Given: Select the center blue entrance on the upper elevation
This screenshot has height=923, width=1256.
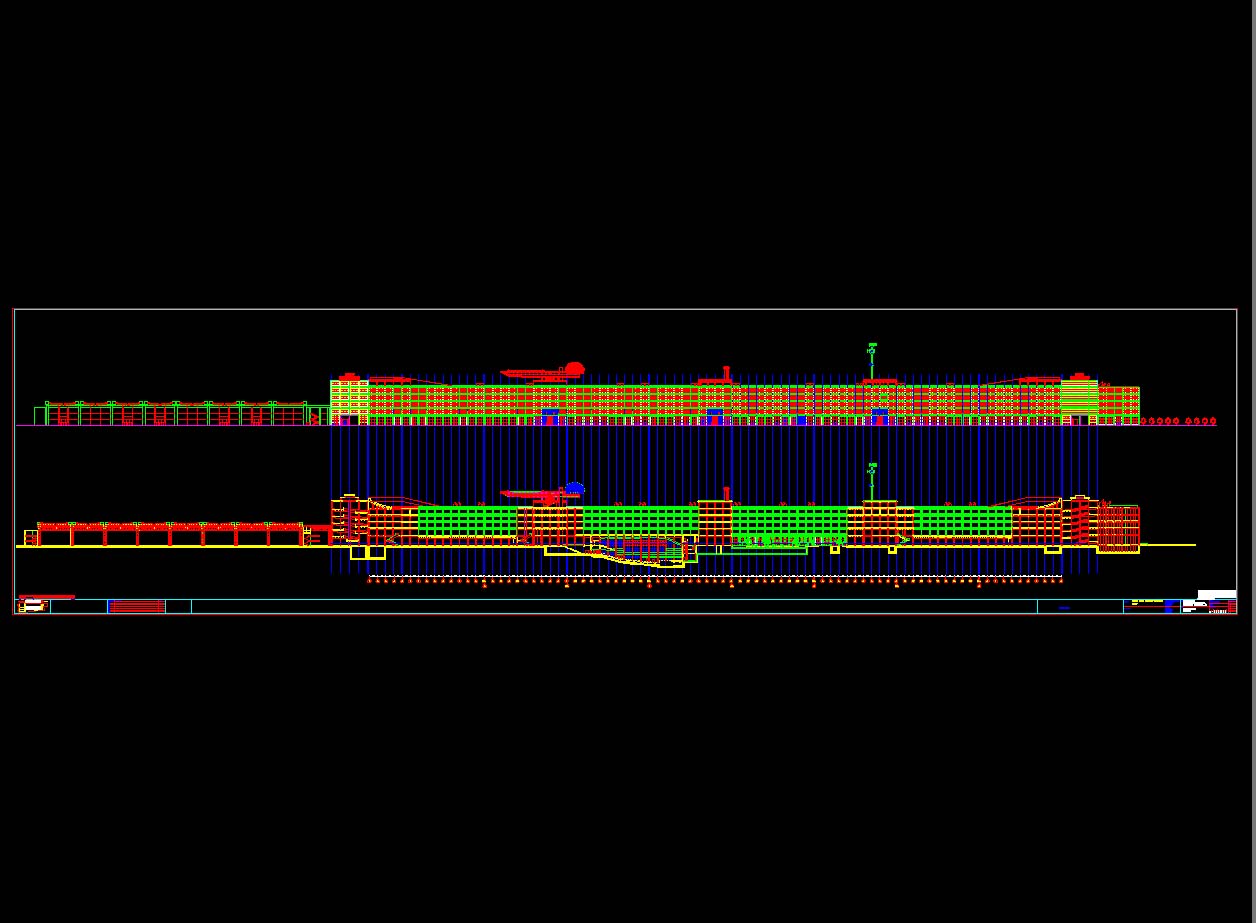Looking at the screenshot, I should [x=714, y=416].
